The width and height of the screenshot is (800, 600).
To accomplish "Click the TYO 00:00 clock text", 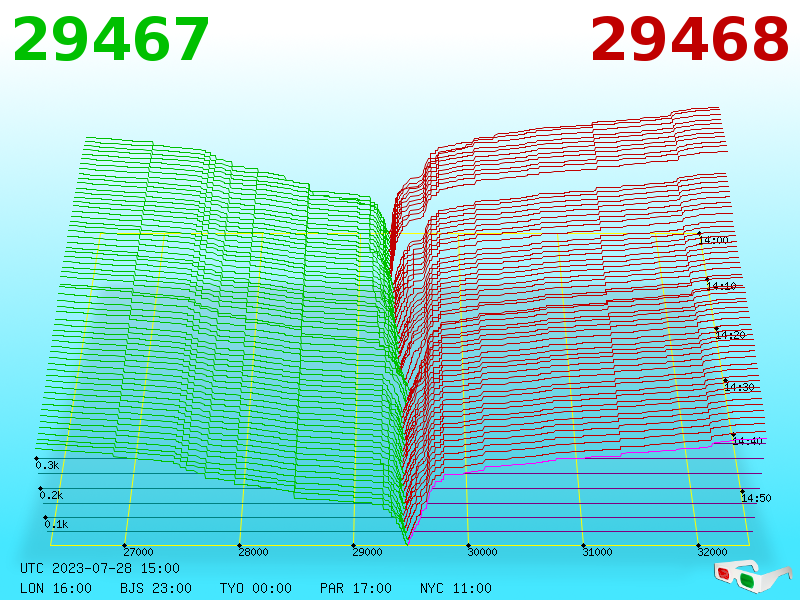I will point(256,588).
